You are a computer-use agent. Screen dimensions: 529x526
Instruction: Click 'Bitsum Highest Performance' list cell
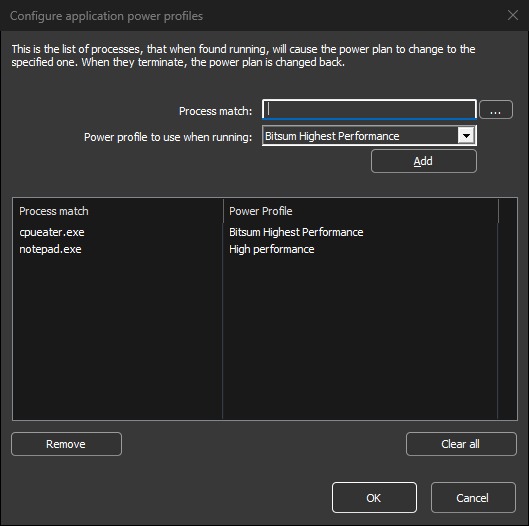click(296, 232)
